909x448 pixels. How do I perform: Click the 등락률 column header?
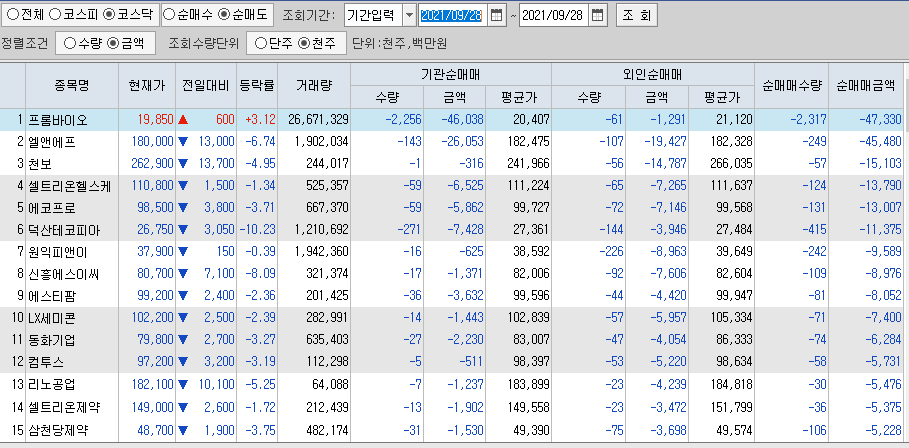(257, 85)
